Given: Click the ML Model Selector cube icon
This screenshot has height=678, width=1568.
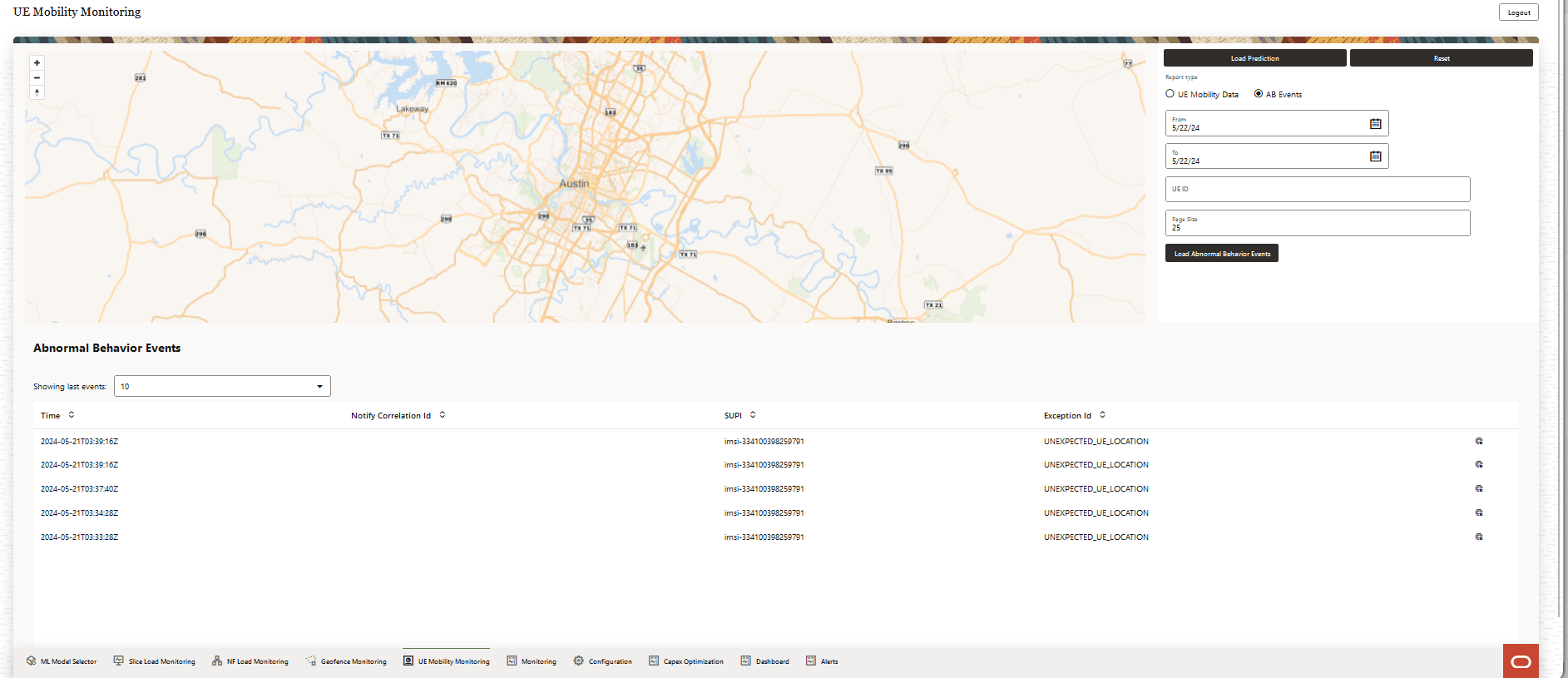Looking at the screenshot, I should (32, 661).
